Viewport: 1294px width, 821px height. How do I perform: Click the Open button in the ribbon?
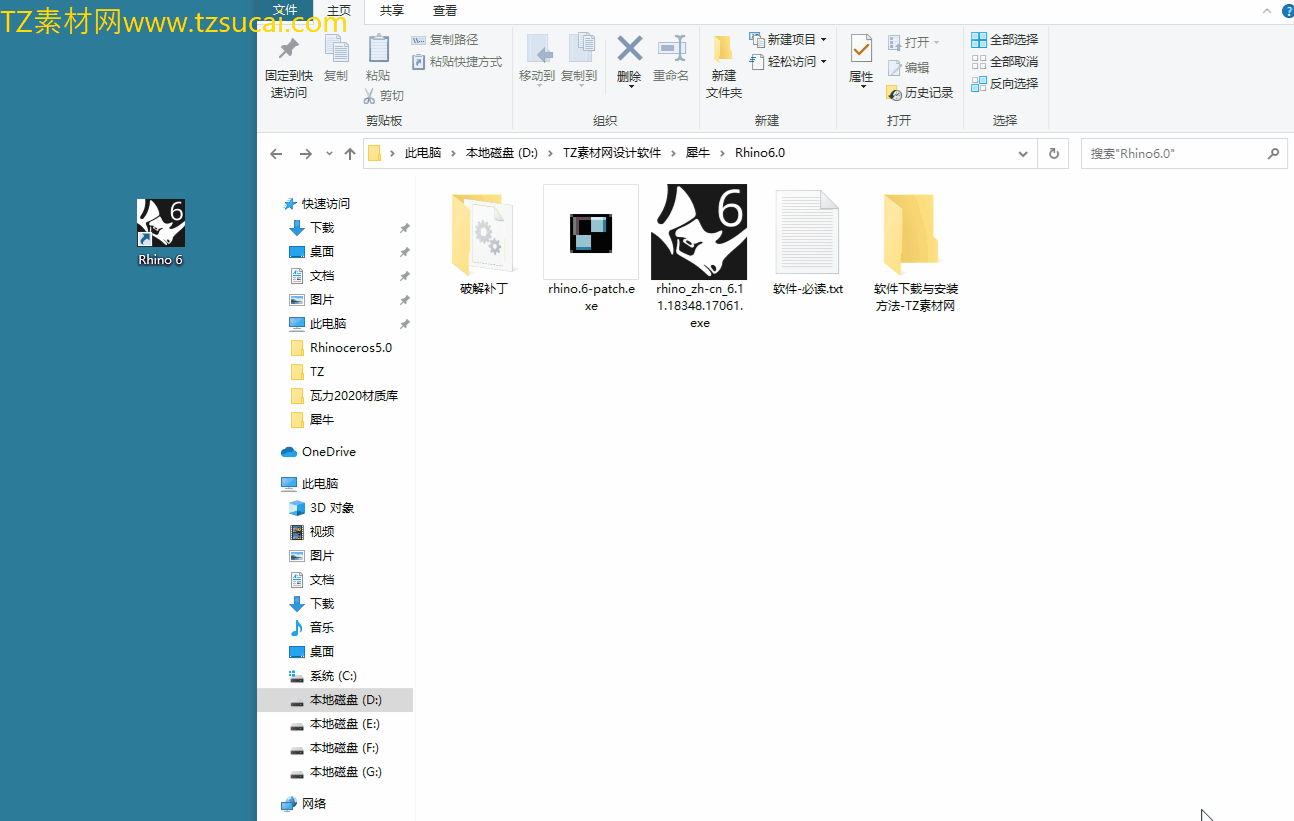pos(913,43)
